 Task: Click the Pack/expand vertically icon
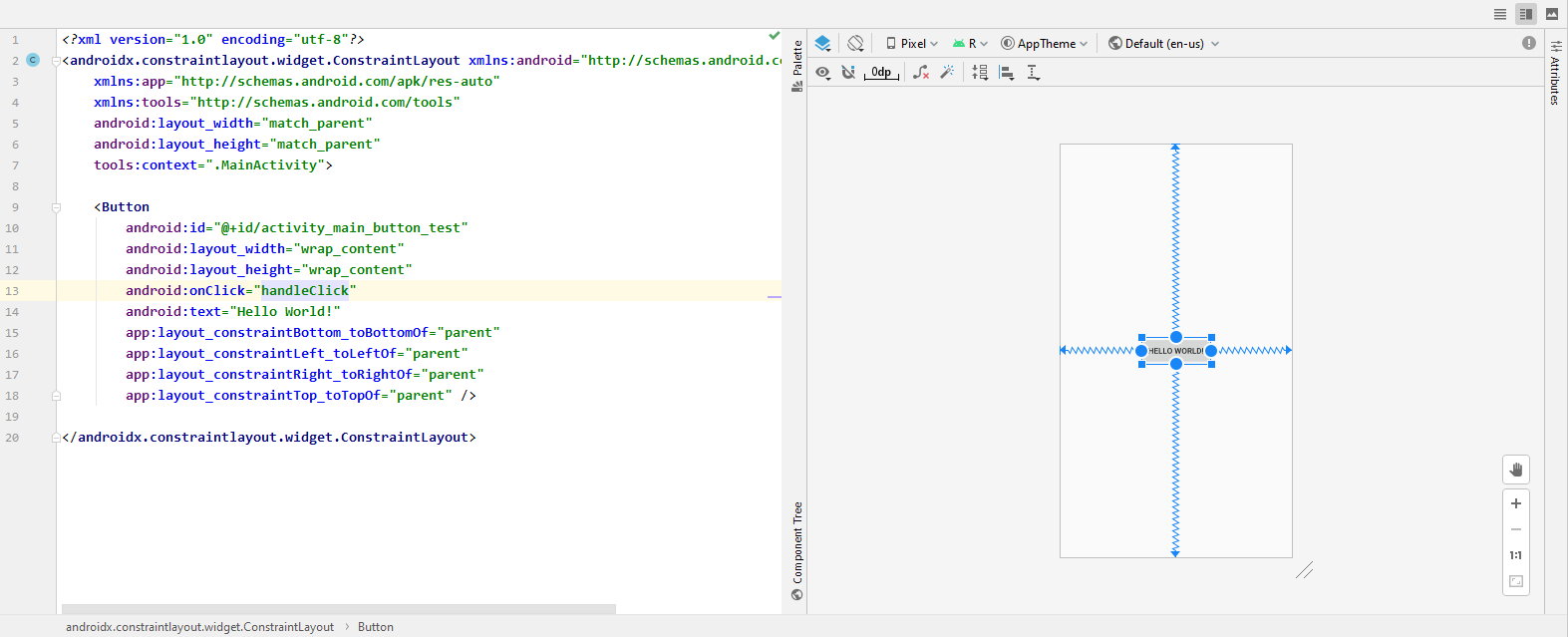coord(980,72)
